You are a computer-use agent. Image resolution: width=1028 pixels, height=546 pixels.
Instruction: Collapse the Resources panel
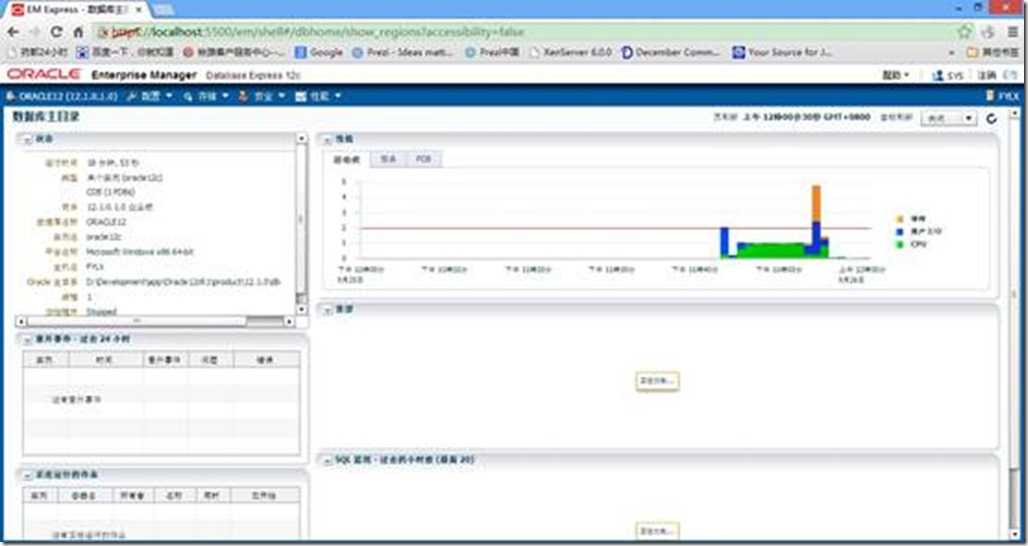[327, 309]
